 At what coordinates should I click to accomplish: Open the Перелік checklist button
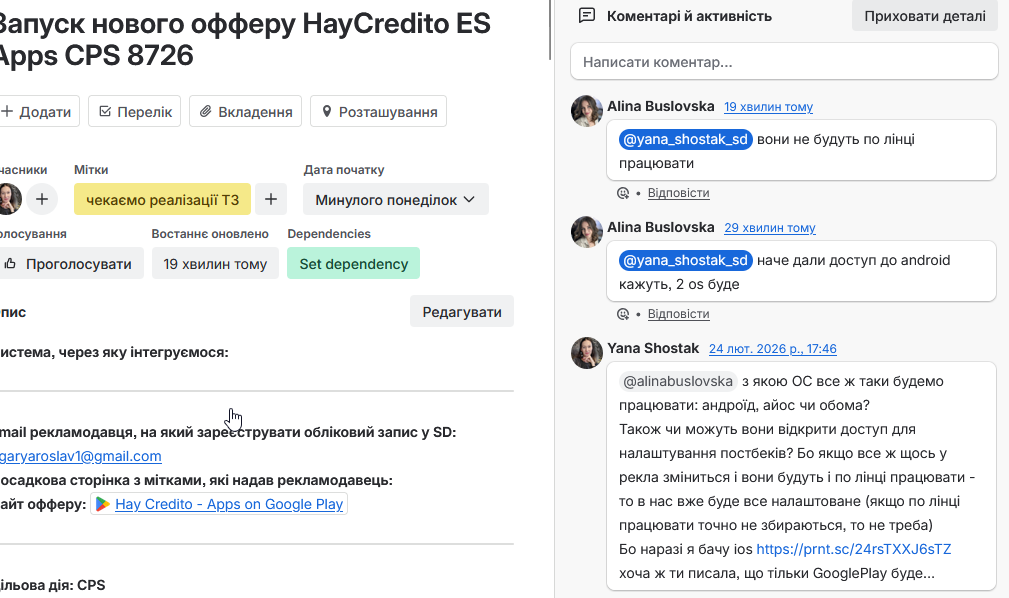click(x=135, y=111)
